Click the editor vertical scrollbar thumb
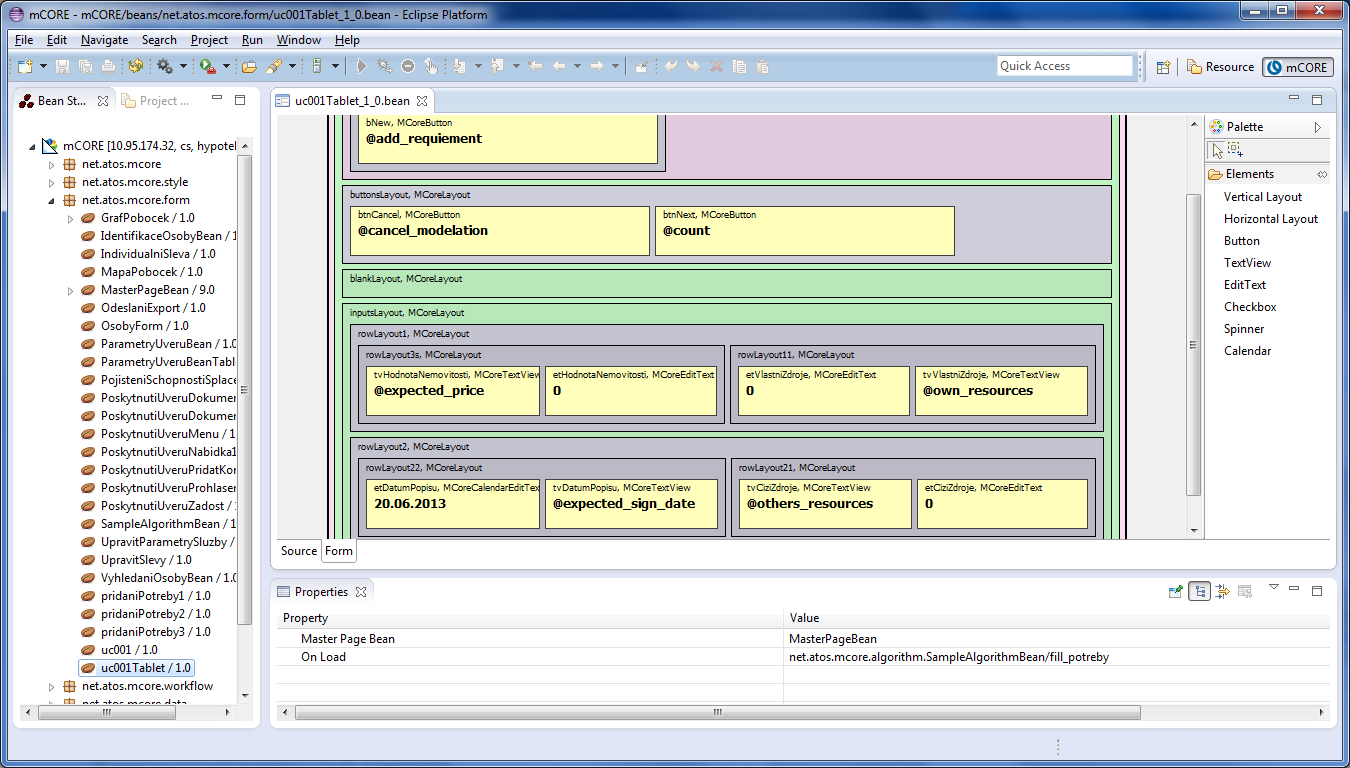Screen dimensions: 1350x768 1192,345
